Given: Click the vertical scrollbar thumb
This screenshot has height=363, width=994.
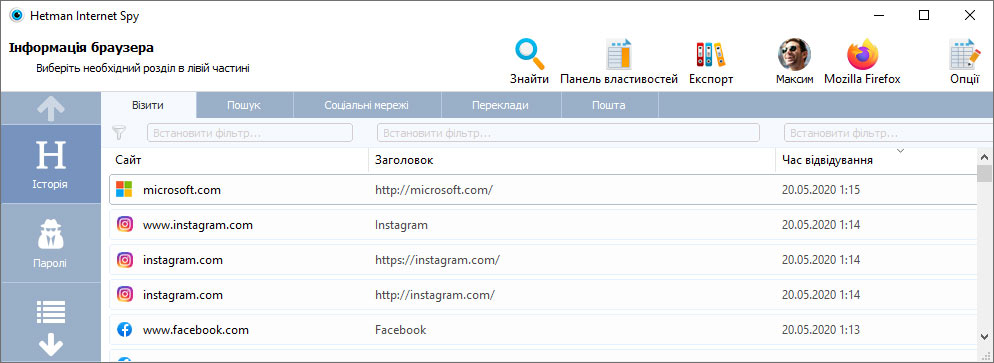Looking at the screenshot, I should 984,174.
